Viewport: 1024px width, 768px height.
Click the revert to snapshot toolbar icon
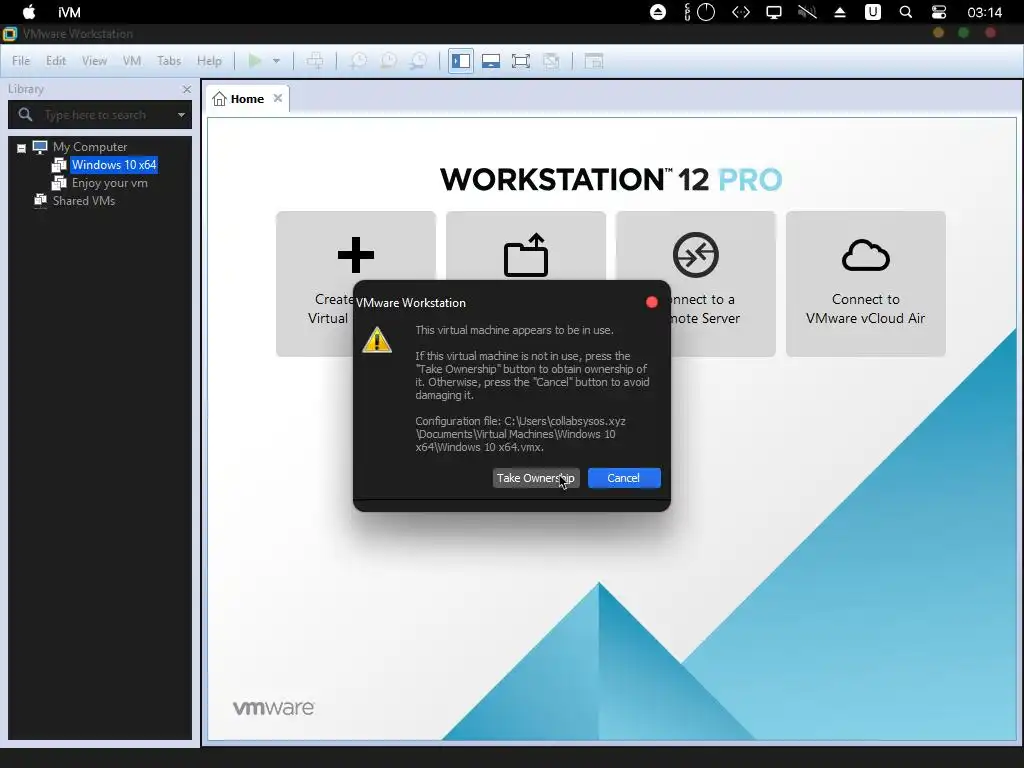[389, 61]
